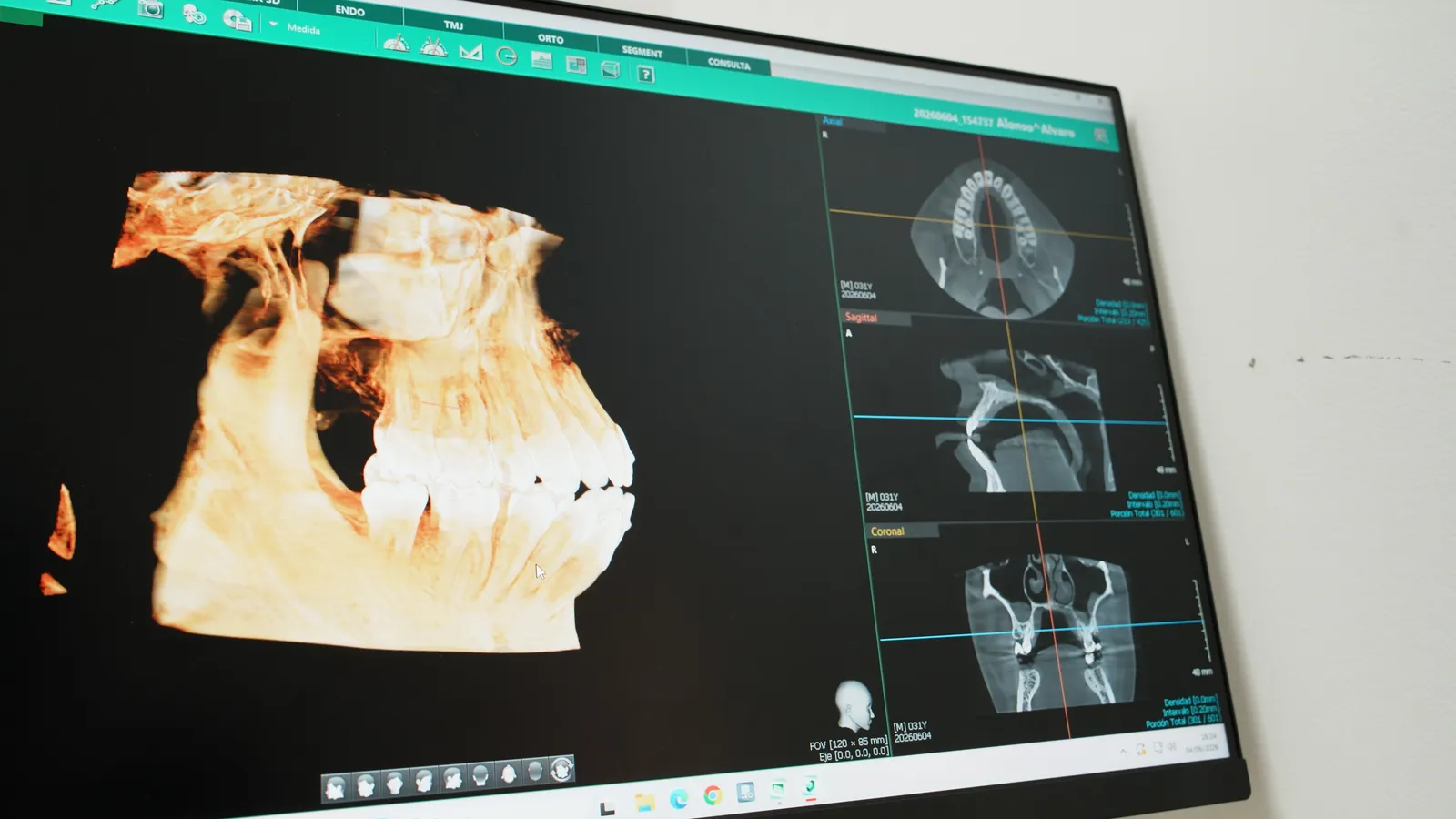Viewport: 1456px width, 819px height.
Task: Click the 3D volume cube icon
Action: point(611,69)
